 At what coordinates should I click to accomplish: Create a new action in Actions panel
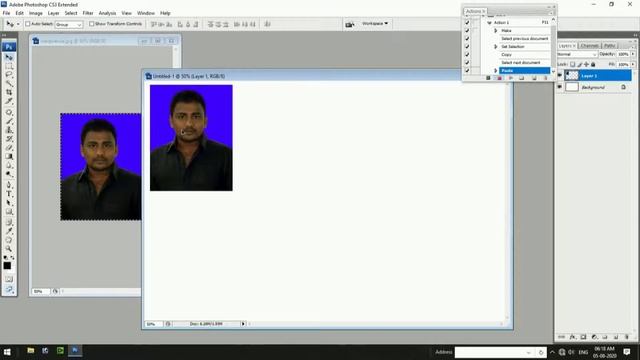pyautogui.click(x=534, y=78)
